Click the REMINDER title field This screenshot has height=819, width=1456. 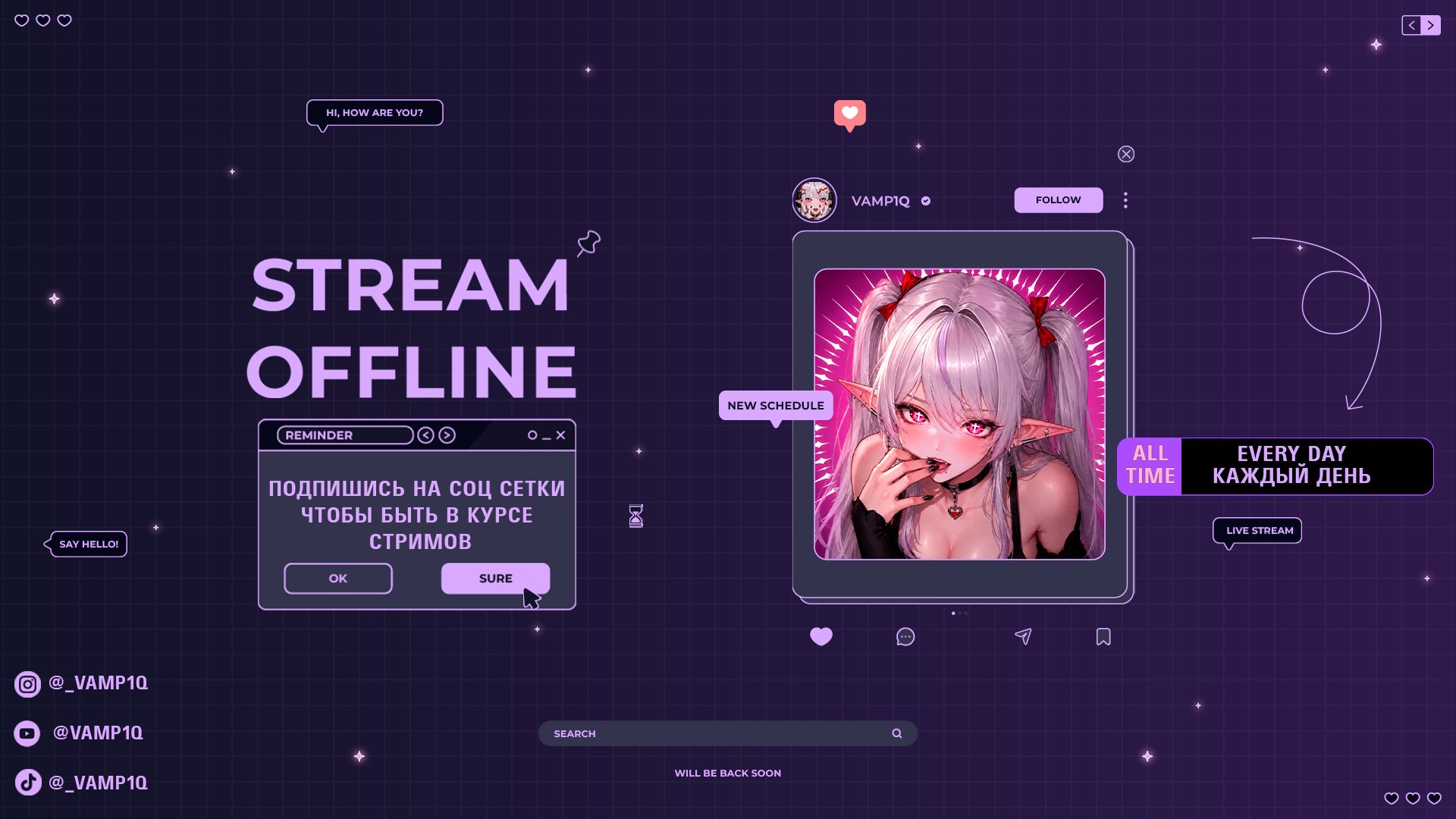pos(345,435)
